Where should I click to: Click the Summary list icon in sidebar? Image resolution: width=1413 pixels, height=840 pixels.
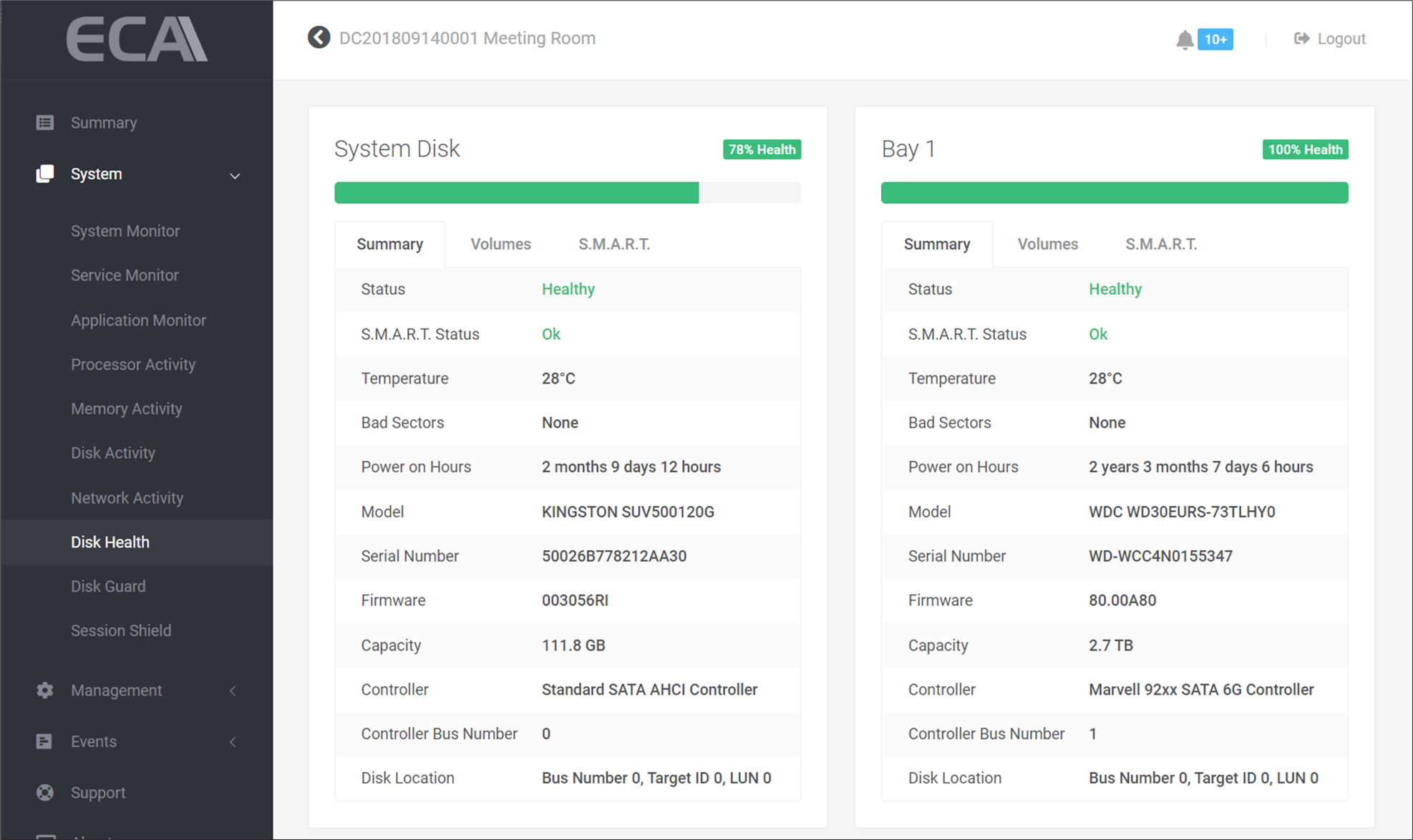pyautogui.click(x=45, y=122)
